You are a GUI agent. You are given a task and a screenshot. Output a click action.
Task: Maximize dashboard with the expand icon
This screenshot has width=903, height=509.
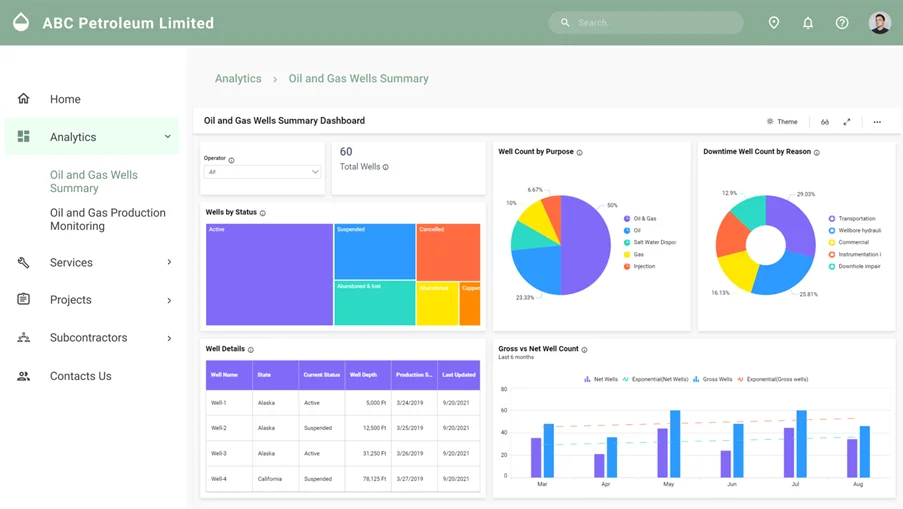[x=847, y=122]
